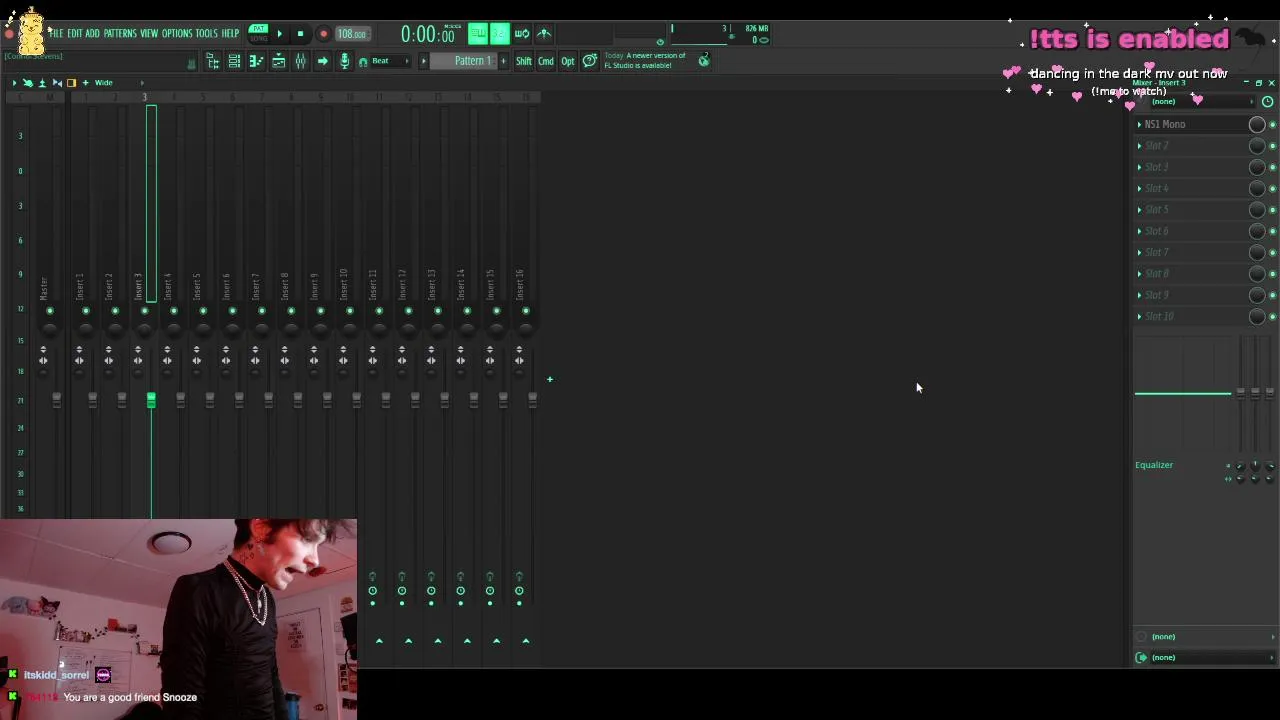The width and height of the screenshot is (1280, 720).
Task: Click the Master track volume fader handle
Action: click(x=56, y=400)
